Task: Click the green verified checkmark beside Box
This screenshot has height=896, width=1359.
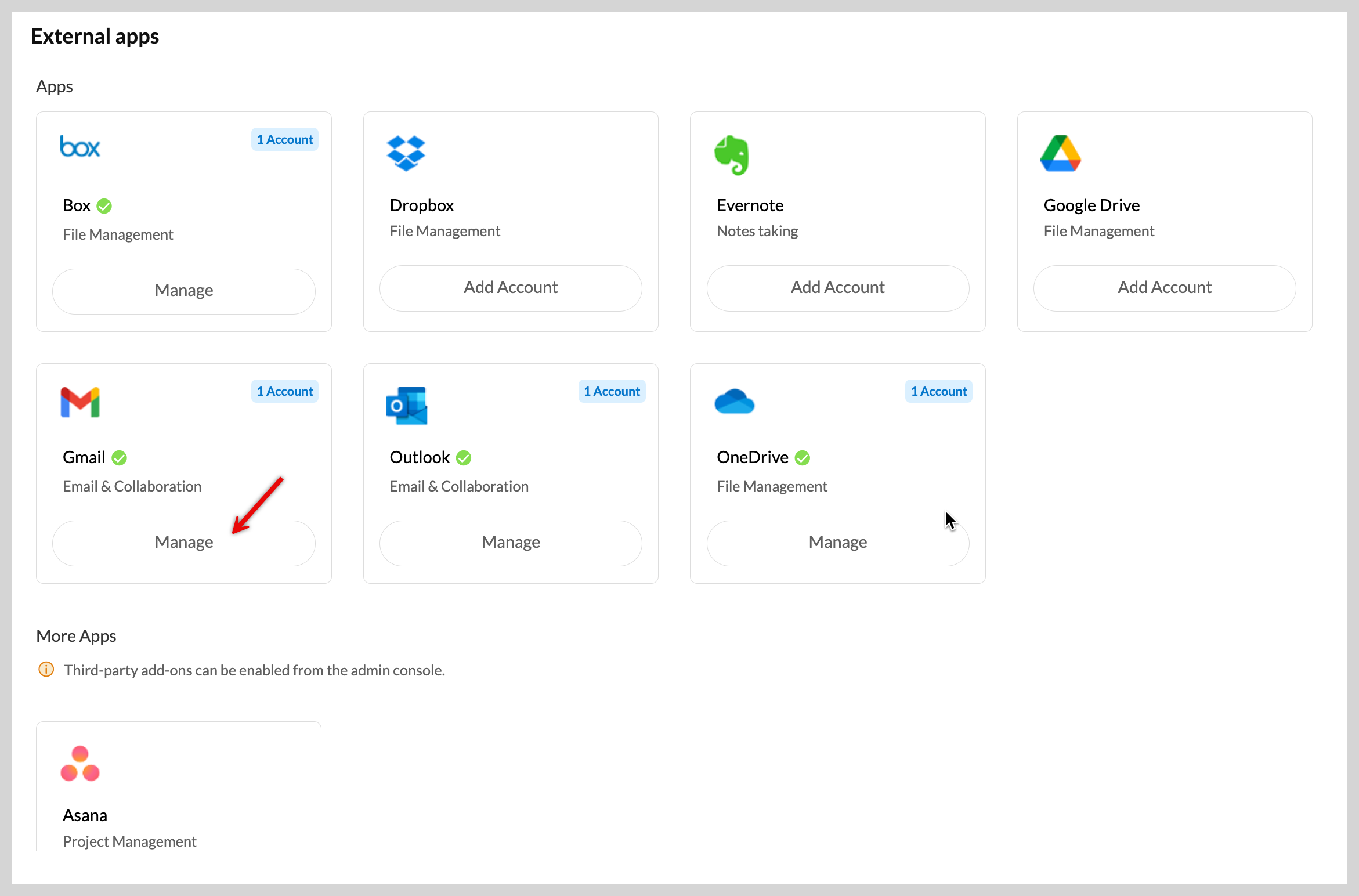Action: click(104, 206)
